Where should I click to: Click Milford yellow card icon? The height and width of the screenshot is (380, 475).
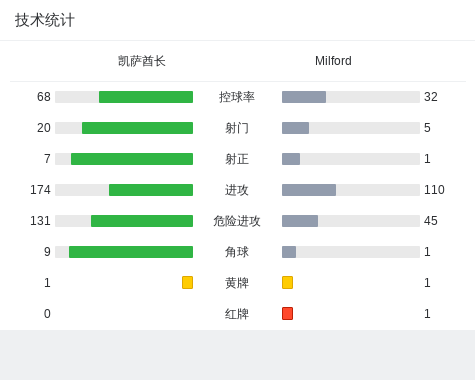(287, 282)
